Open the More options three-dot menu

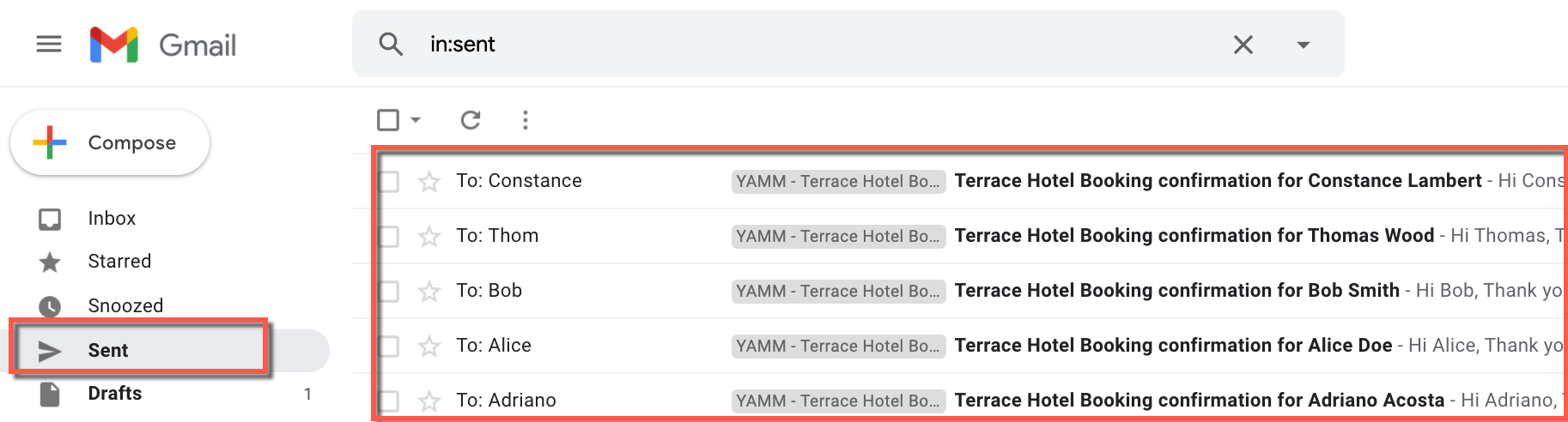pos(526,120)
